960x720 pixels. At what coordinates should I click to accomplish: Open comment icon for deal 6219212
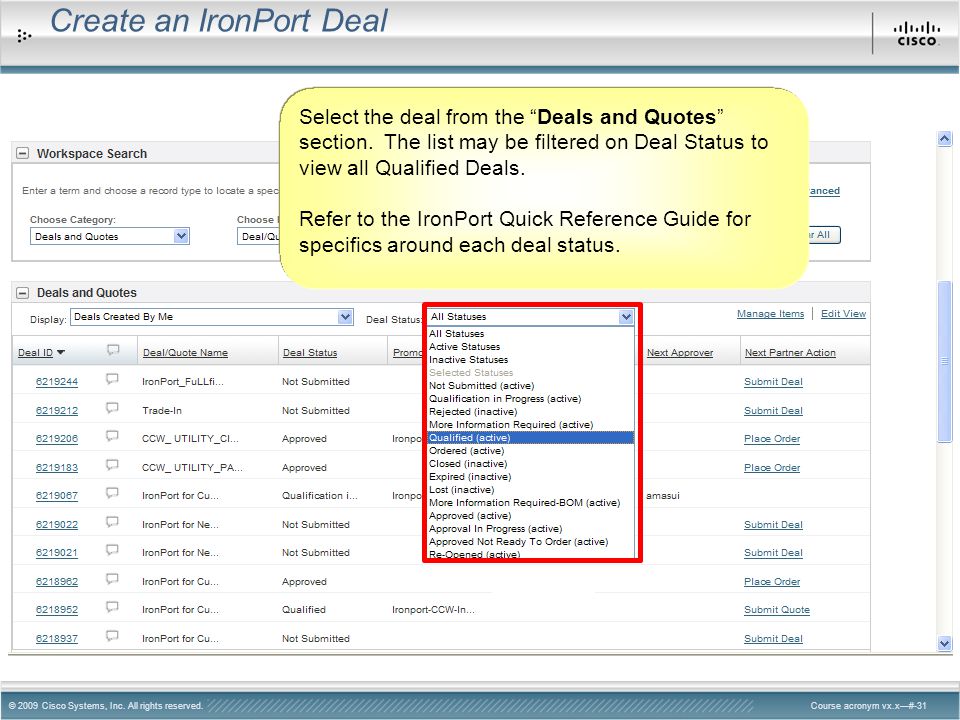tap(112, 408)
